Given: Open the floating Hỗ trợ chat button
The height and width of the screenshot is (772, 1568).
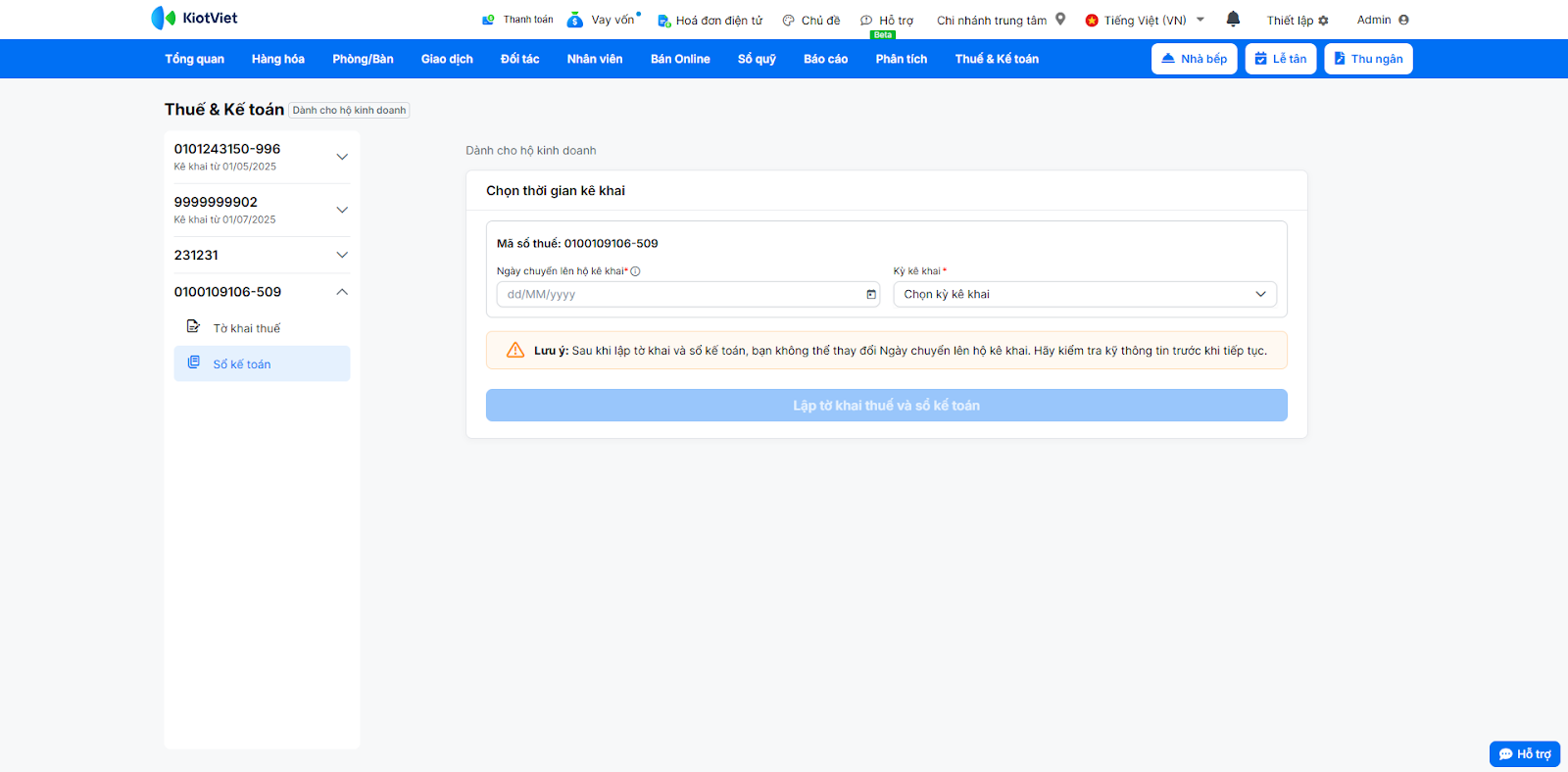Looking at the screenshot, I should [1525, 753].
